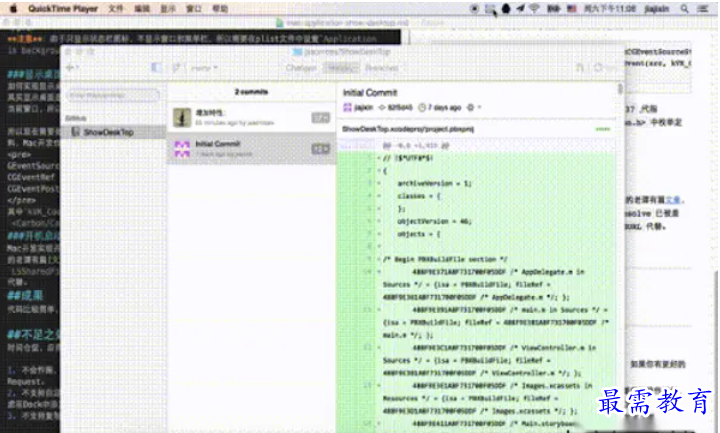720x433 pixels.
Task: Click the diff hunk header line
Action: [477, 146]
